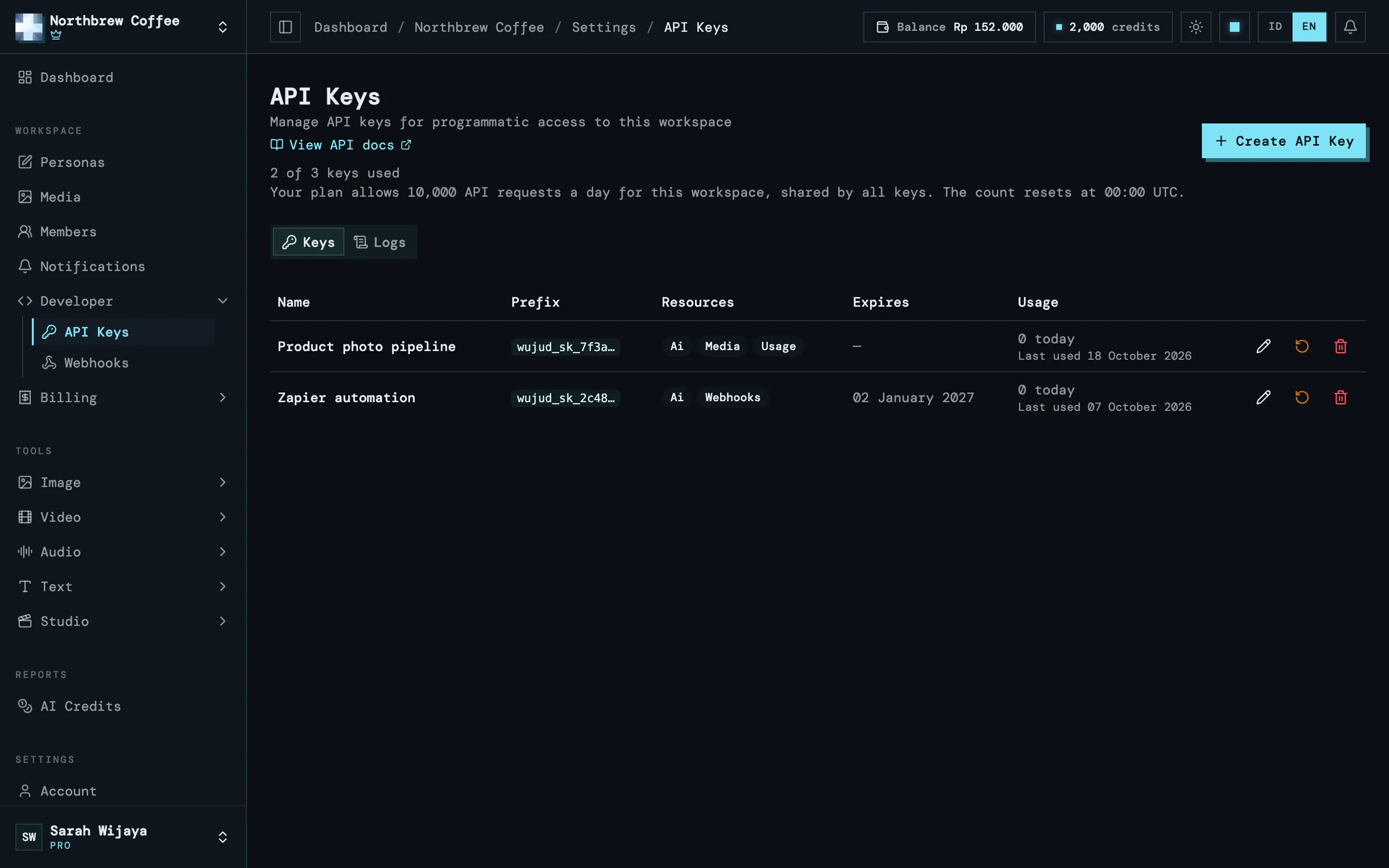
Task: Select API Keys under Developer
Action: 124,332
